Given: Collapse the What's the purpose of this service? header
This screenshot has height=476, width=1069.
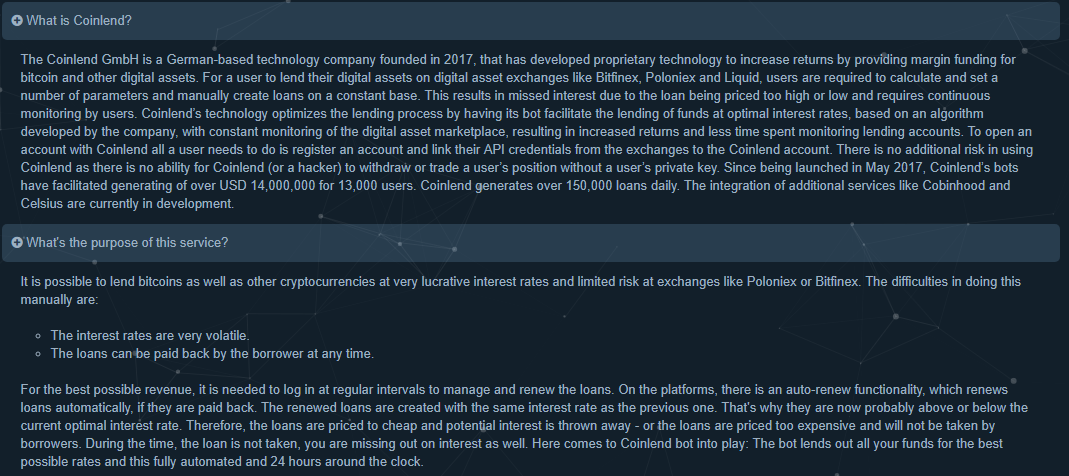Looking at the screenshot, I should (530, 243).
